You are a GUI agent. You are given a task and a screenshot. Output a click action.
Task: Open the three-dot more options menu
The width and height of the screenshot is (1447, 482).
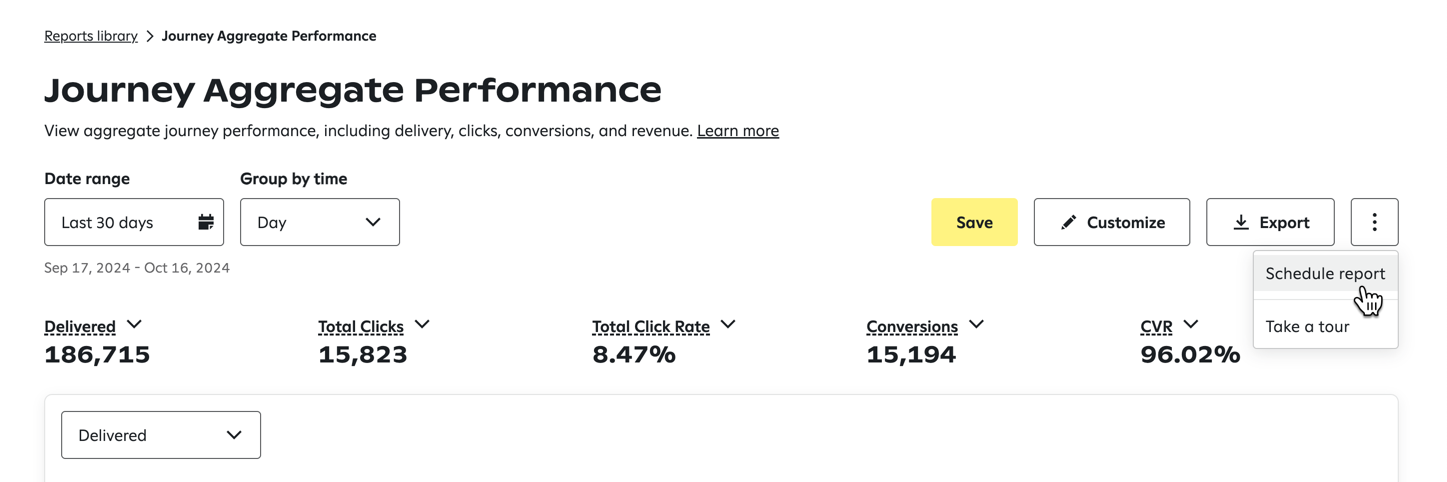[1374, 222]
